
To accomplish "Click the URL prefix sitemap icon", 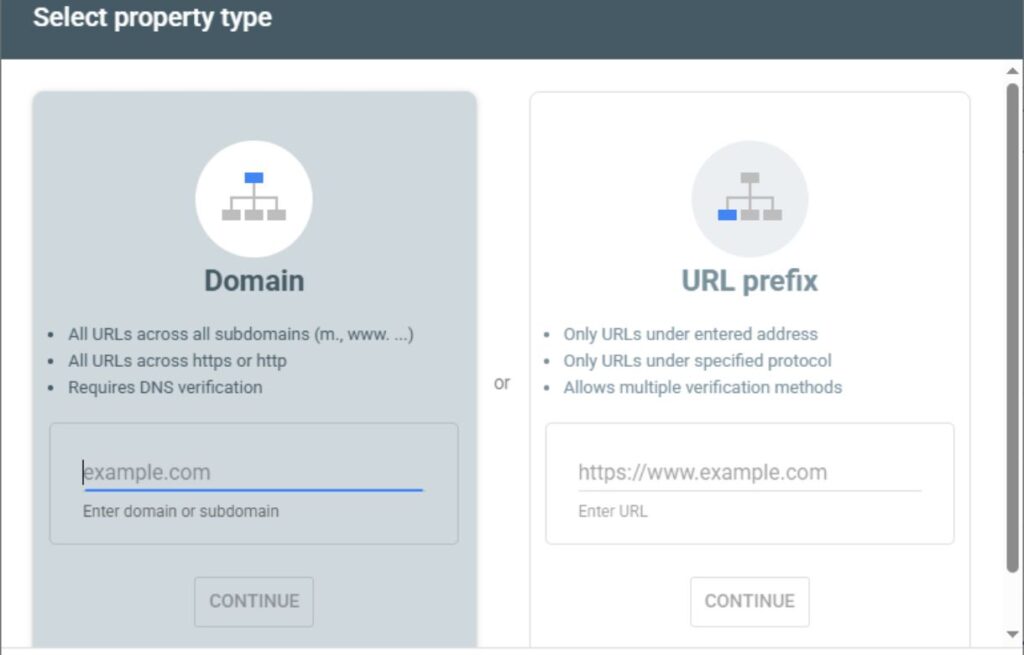I will [x=750, y=199].
